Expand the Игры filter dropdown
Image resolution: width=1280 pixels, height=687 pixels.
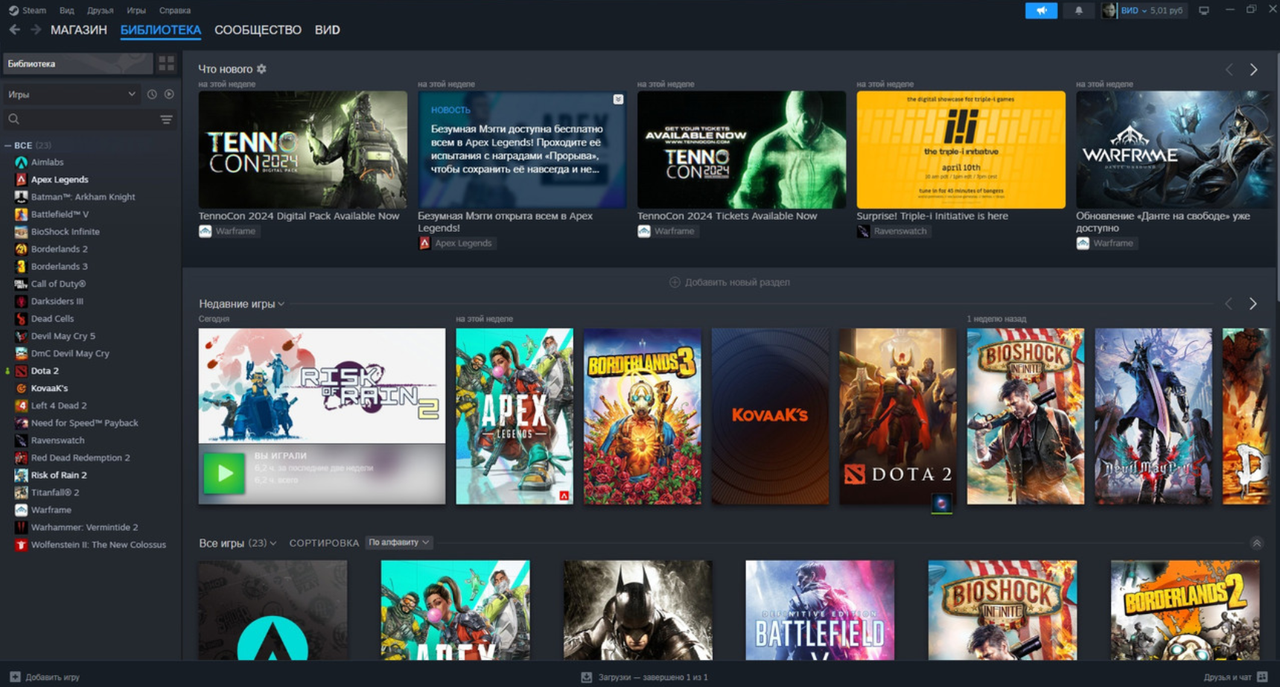72,94
